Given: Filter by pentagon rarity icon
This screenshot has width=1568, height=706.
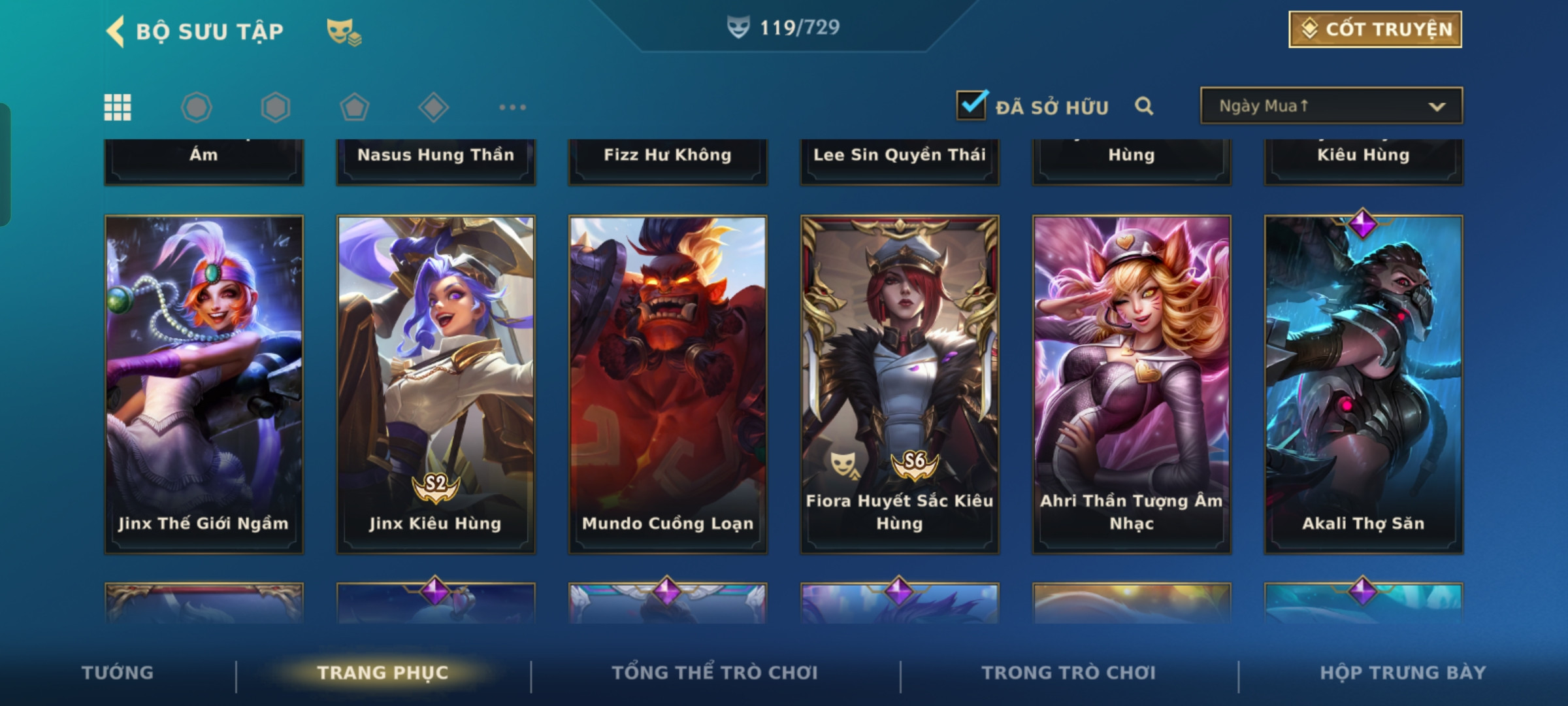Looking at the screenshot, I should [x=355, y=107].
